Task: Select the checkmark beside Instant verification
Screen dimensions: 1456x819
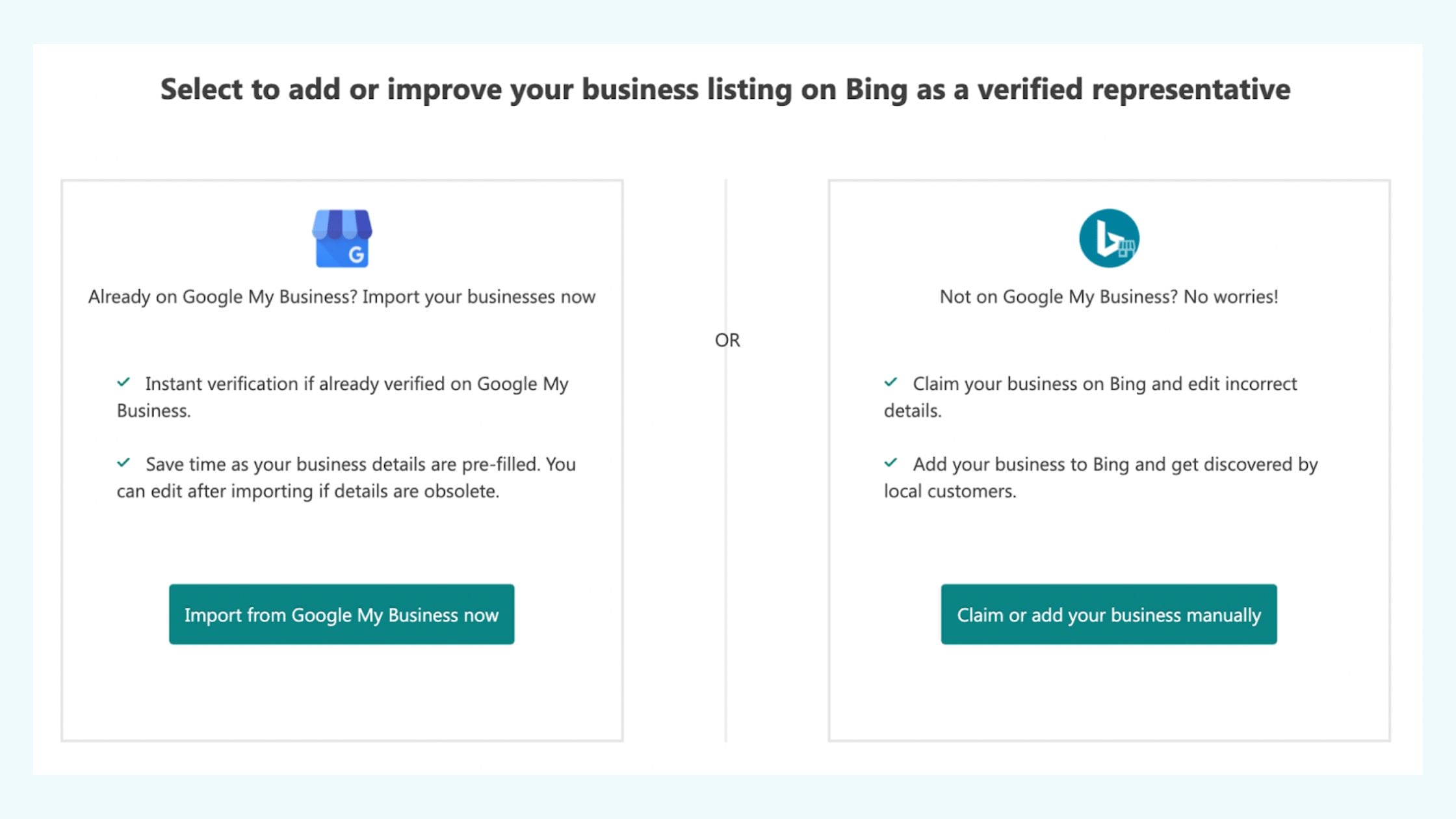Action: pos(123,383)
